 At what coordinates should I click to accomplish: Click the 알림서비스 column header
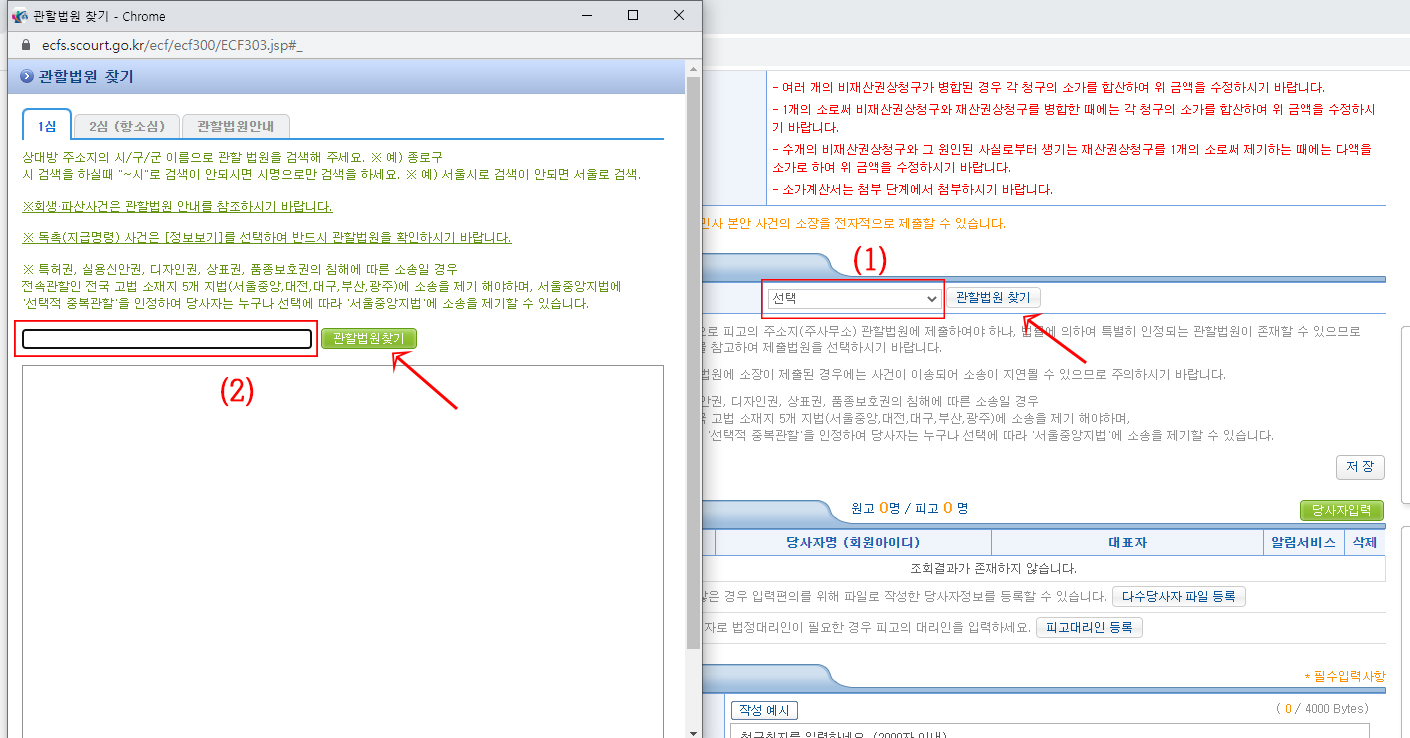point(1303,542)
